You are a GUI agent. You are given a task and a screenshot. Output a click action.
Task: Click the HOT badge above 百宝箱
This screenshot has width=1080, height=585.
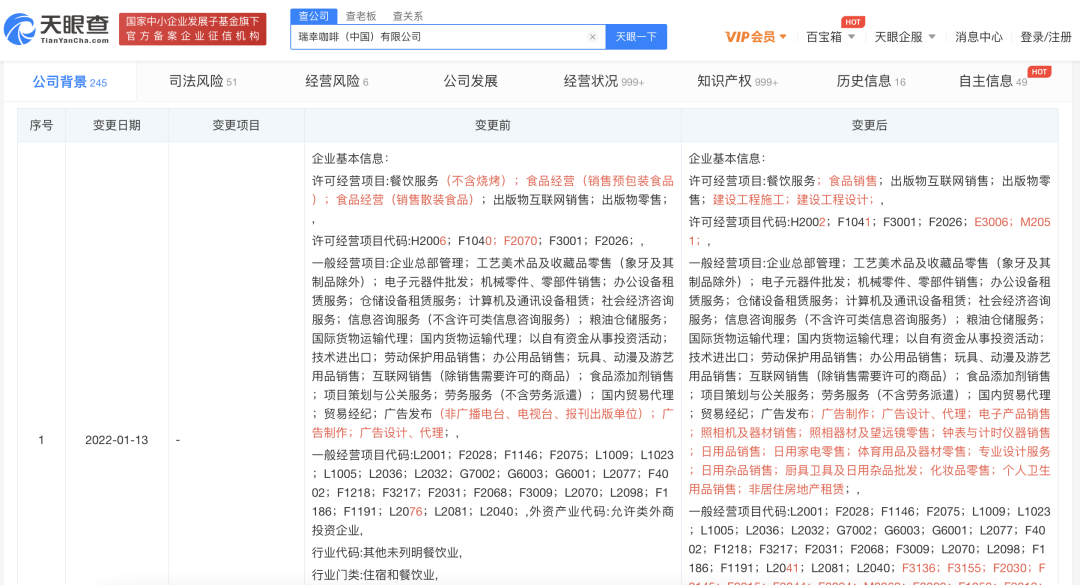(x=853, y=22)
